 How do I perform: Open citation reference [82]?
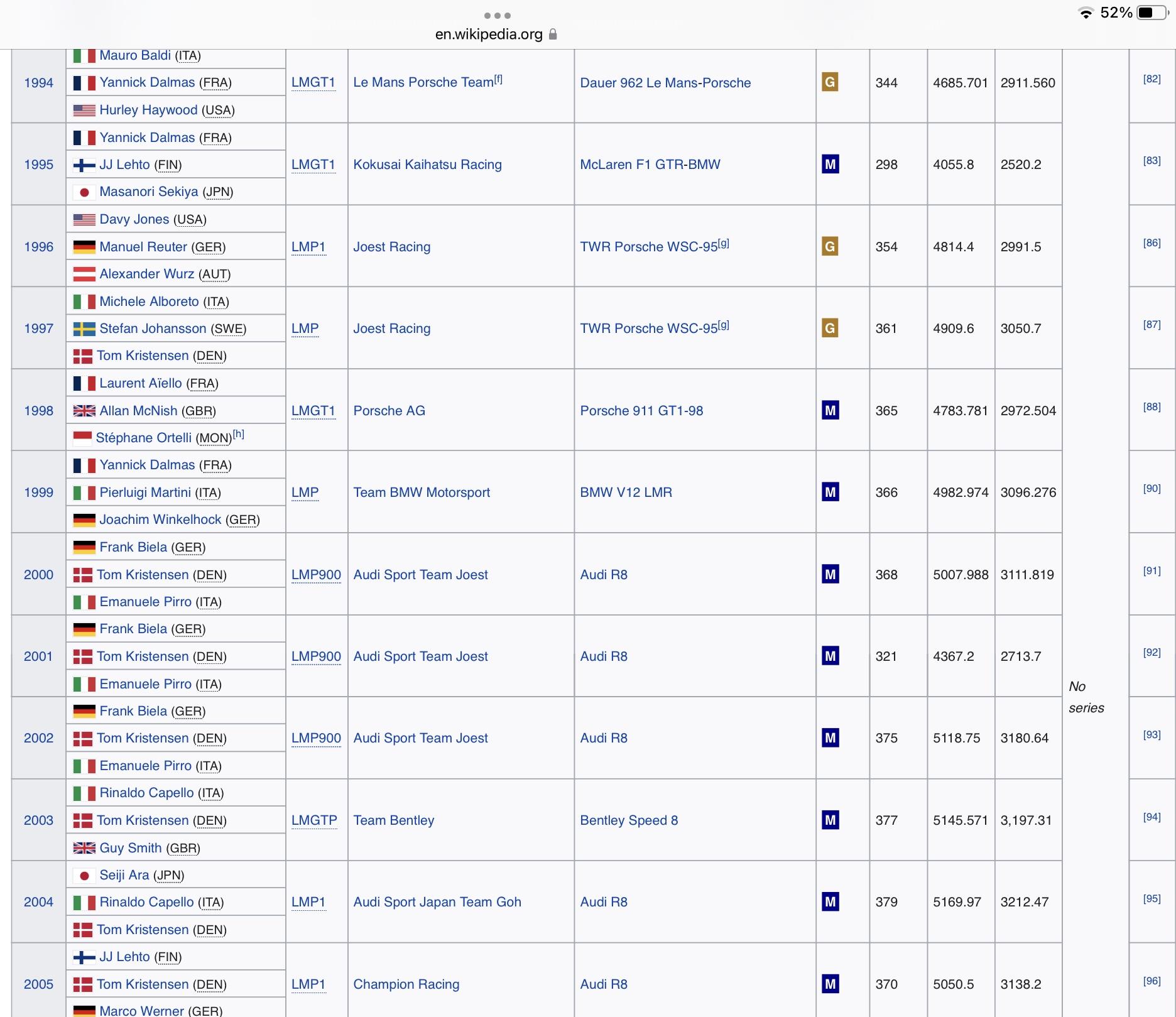[1151, 79]
